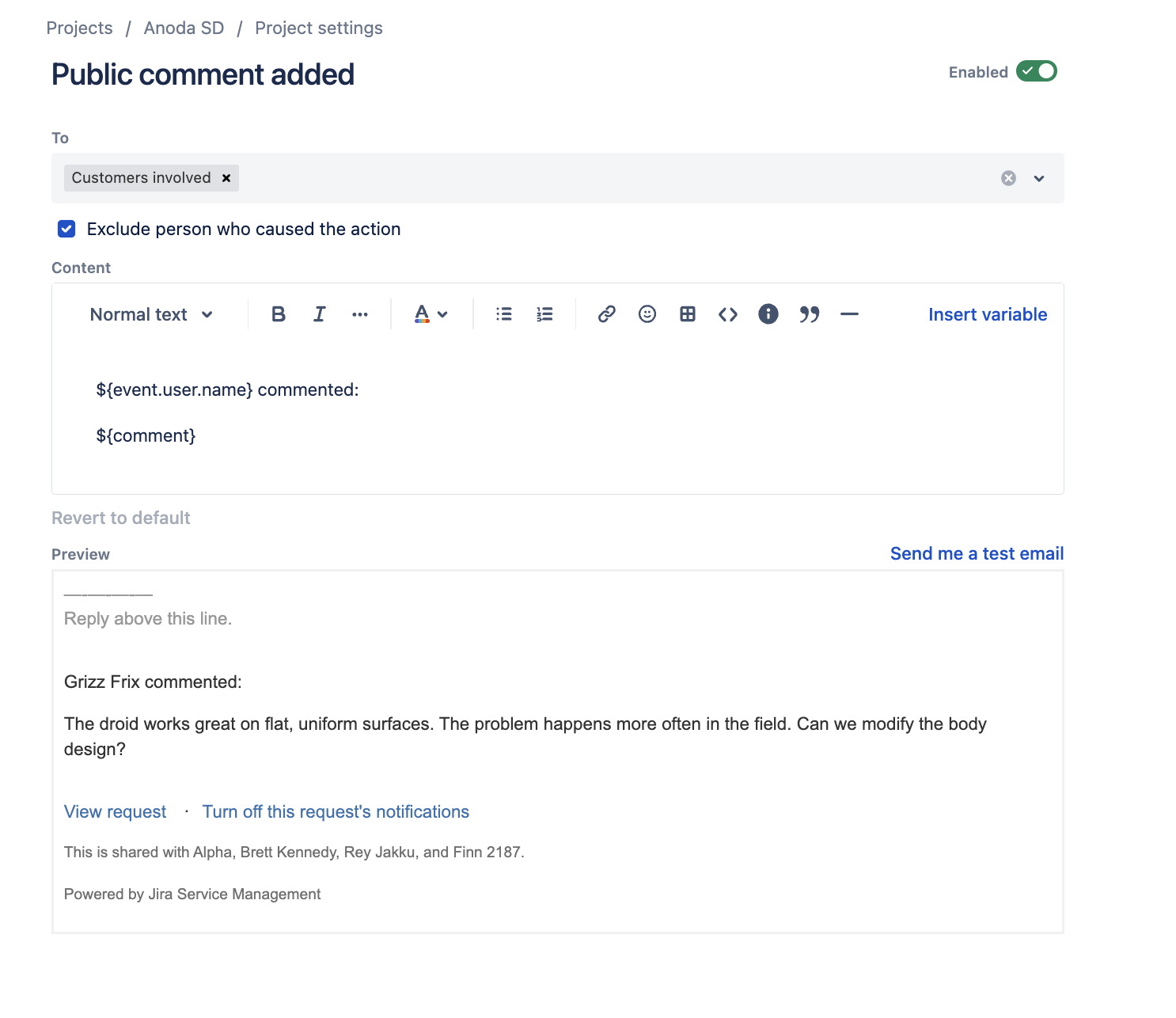The width and height of the screenshot is (1176, 1018).
Task: Open Anoda SD from the breadcrumb
Action: click(x=183, y=28)
